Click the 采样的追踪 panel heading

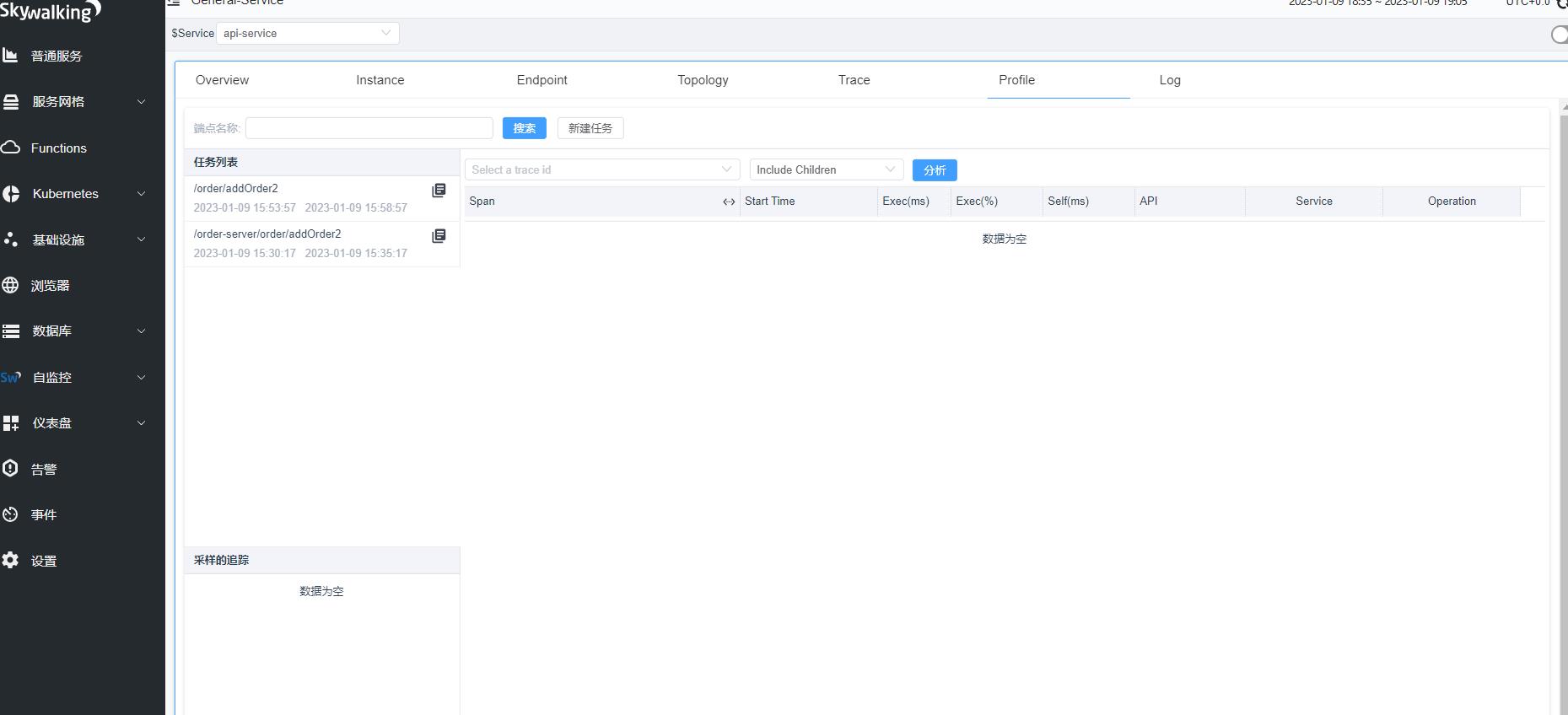click(x=221, y=560)
